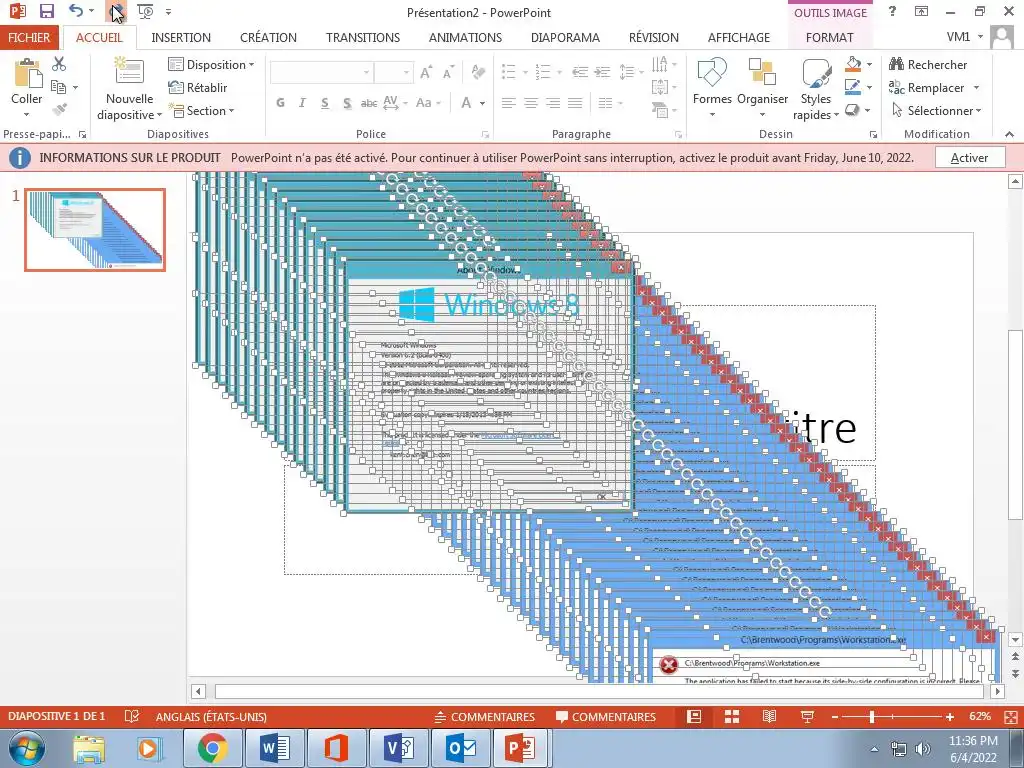Toggle text shadow S formatting
1024x768 pixels.
[347, 103]
